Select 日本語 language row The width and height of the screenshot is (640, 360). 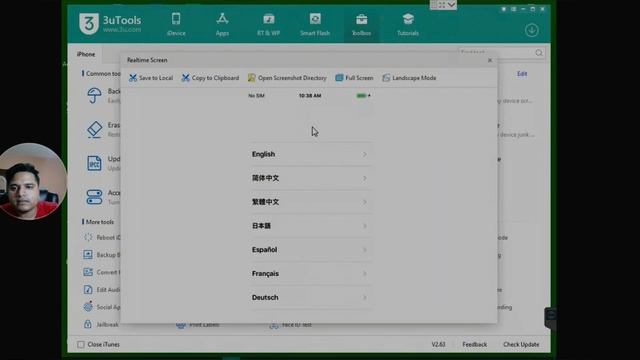[x=310, y=226]
